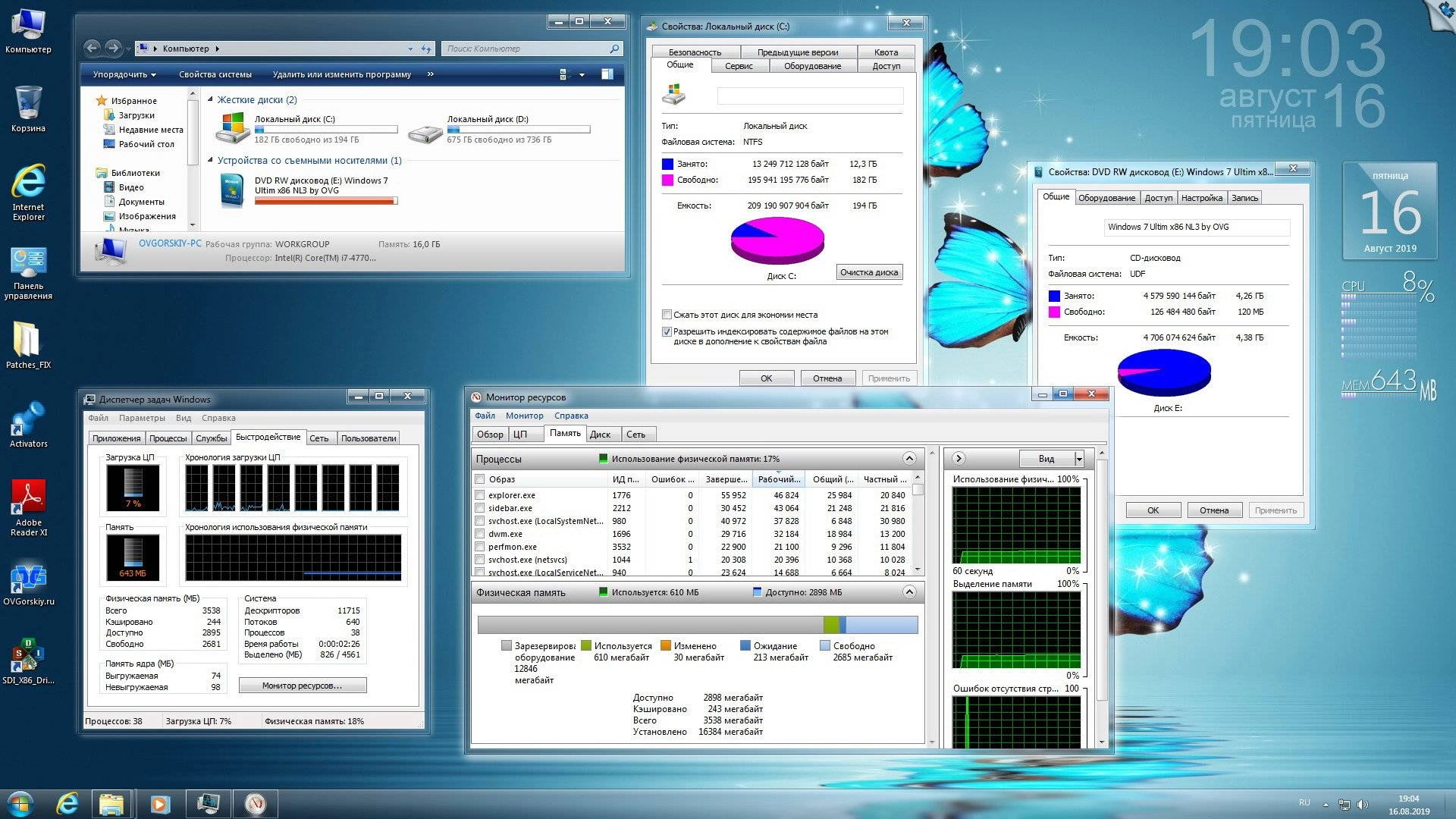Image resolution: width=1456 pixels, height=819 pixels.
Task: Uncheck Разрешить индексировать содержимое файлов
Action: point(667,331)
